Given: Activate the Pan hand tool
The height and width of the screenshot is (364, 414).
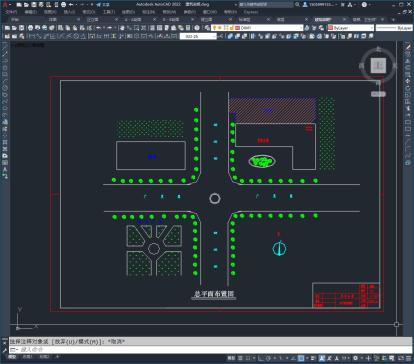Looking at the screenshot, I should pos(122,28).
